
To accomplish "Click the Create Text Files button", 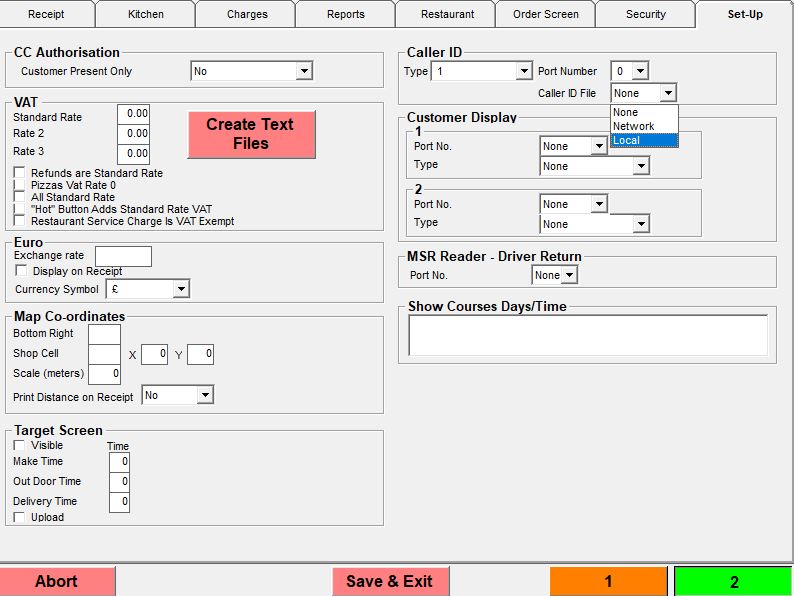I will 251,134.
